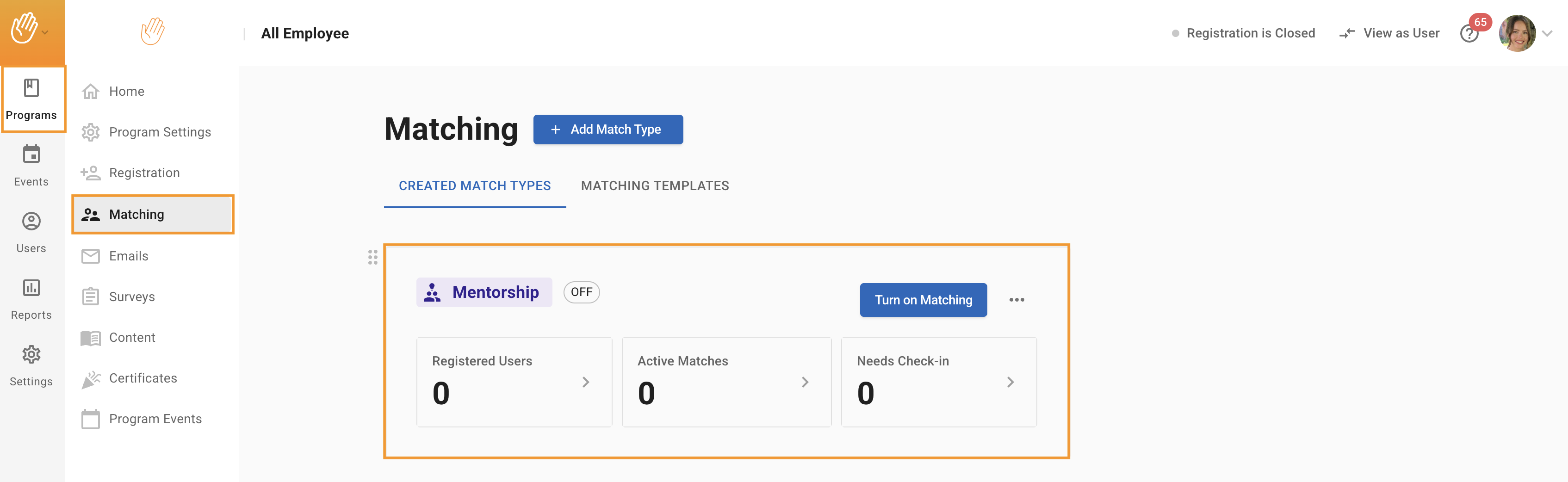The height and width of the screenshot is (482, 1568).
Task: Click the Emails envelope icon
Action: coord(91,256)
